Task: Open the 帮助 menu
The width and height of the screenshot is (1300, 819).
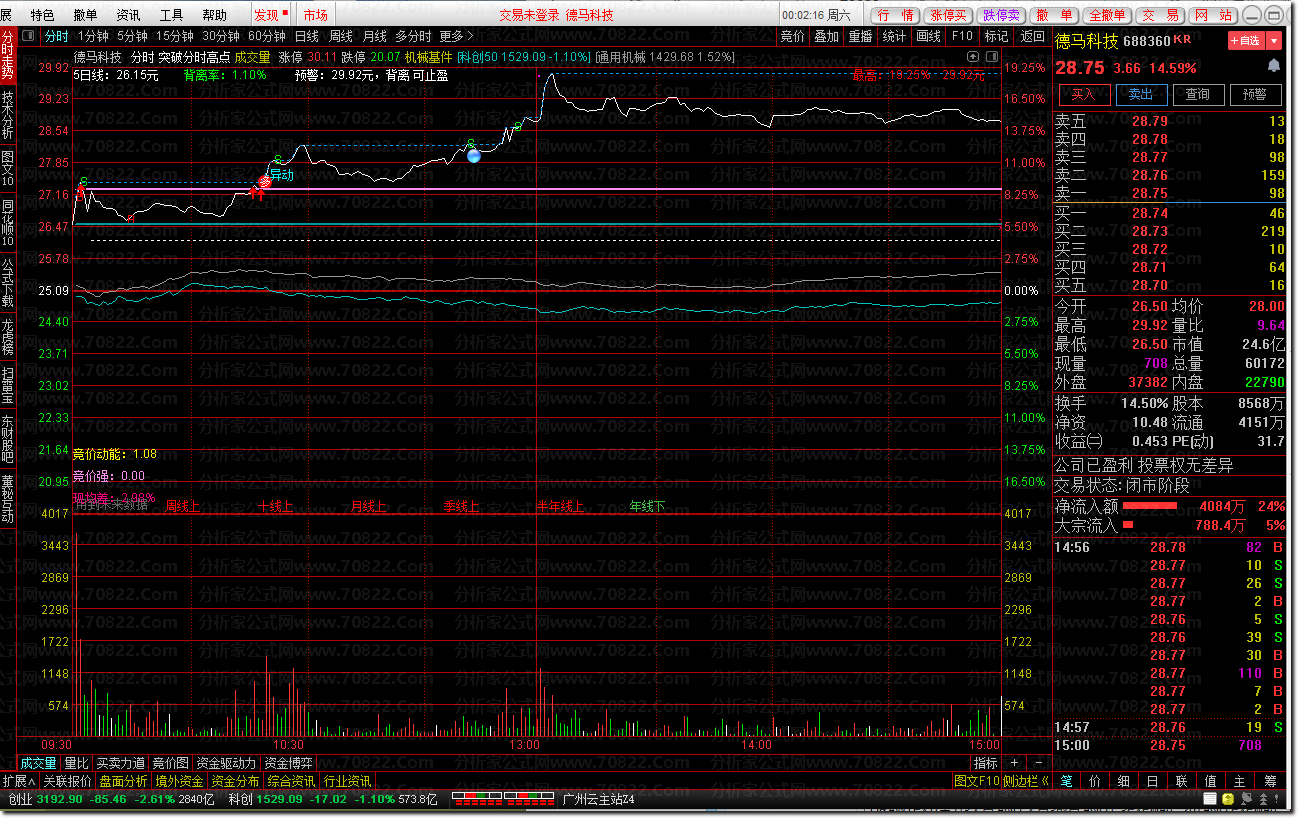Action: (x=214, y=15)
